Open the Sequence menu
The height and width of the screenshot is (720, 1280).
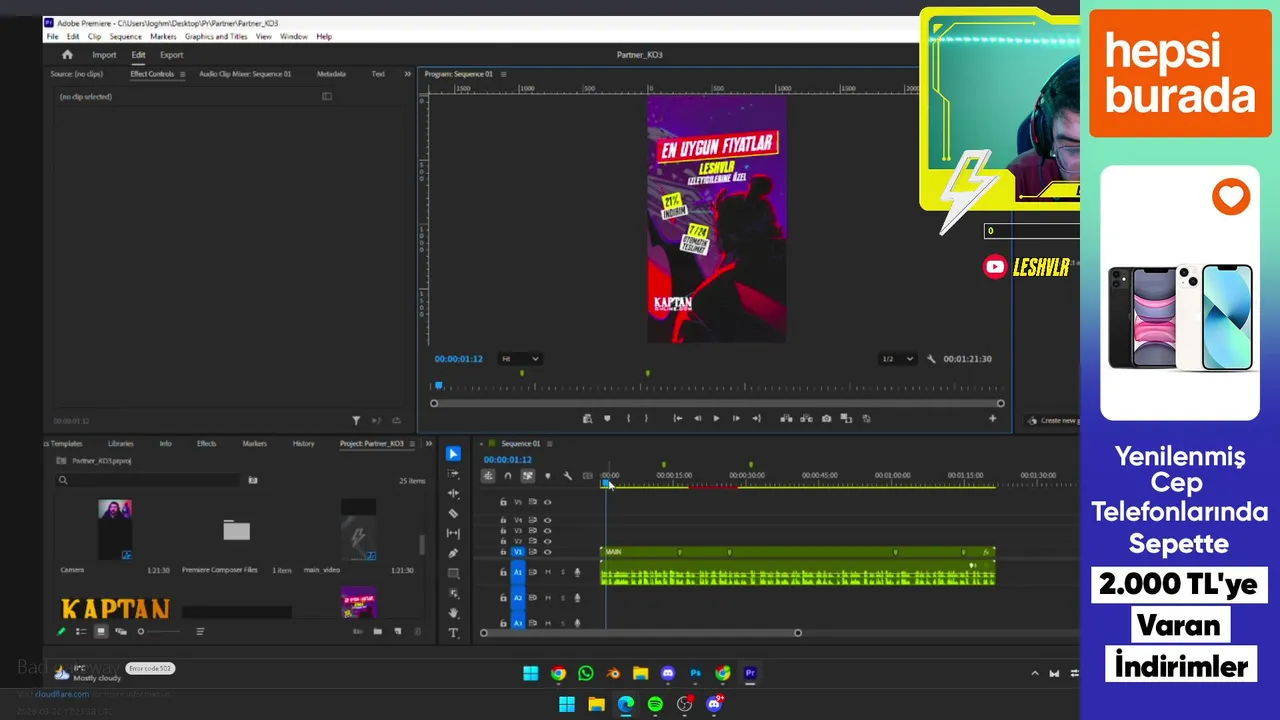point(125,36)
